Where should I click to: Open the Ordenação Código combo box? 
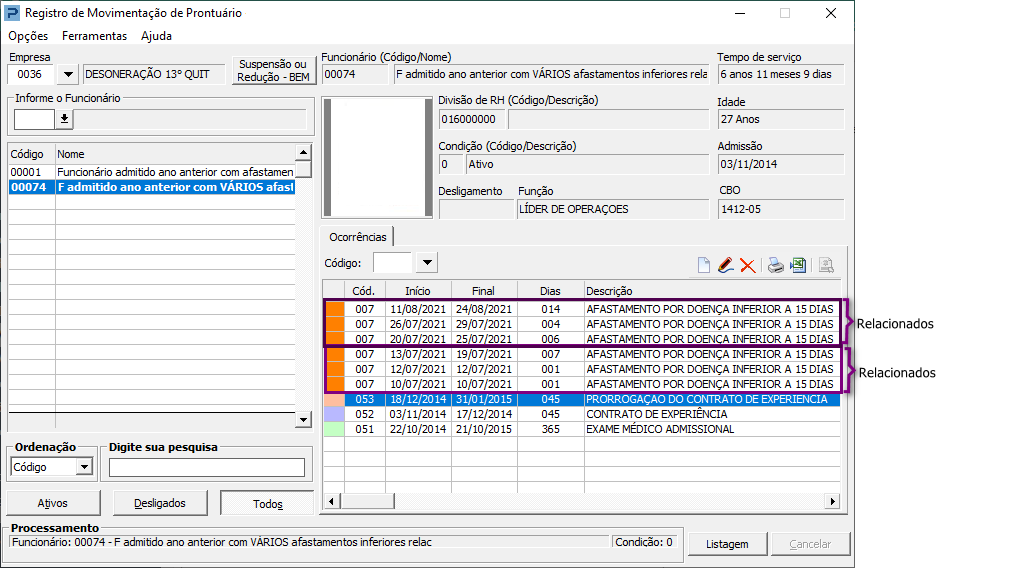(52, 467)
